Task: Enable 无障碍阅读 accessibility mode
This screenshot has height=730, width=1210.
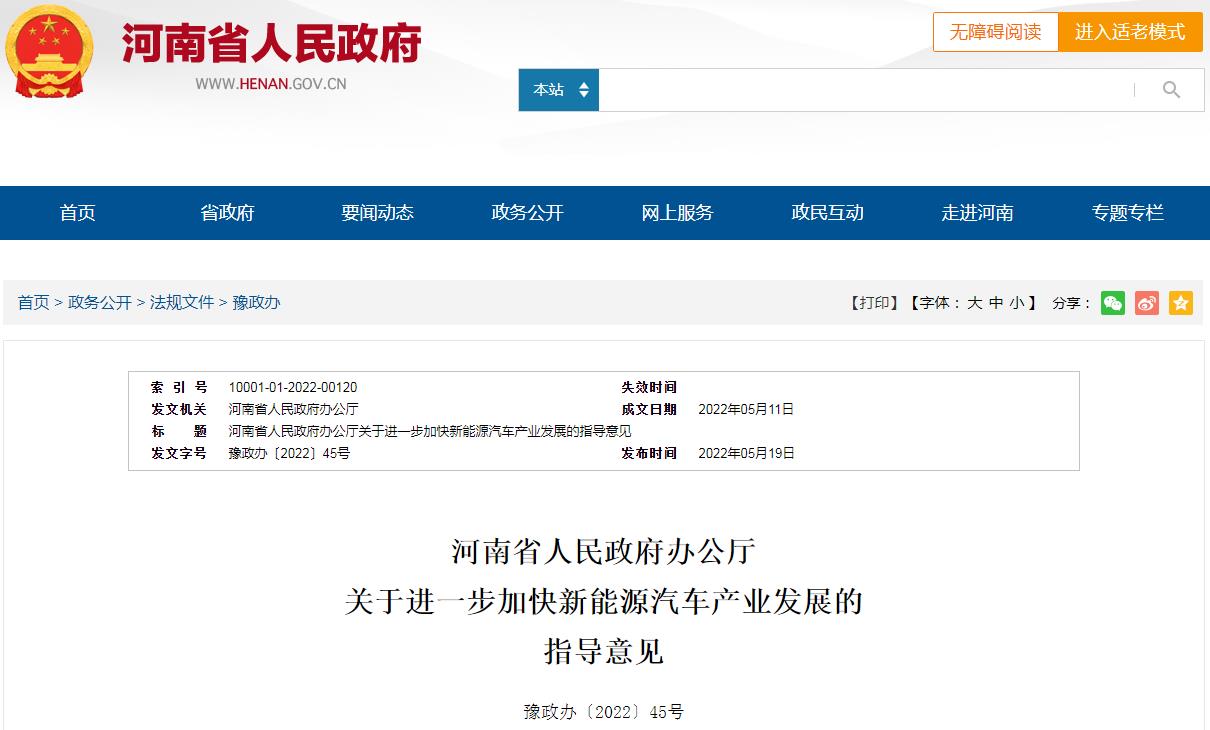Action: [x=995, y=32]
